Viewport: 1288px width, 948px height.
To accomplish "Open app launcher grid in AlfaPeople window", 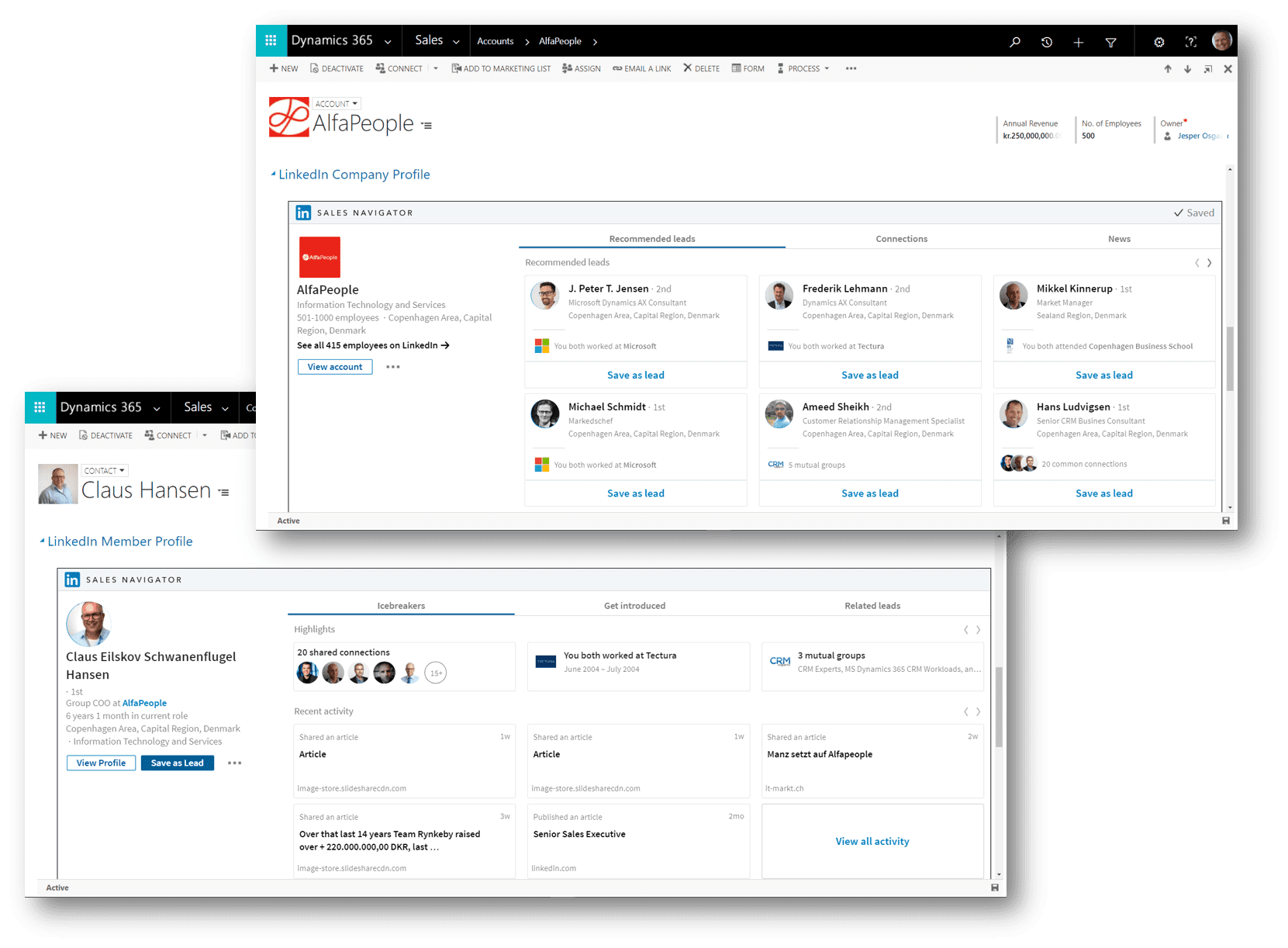I will click(x=271, y=40).
